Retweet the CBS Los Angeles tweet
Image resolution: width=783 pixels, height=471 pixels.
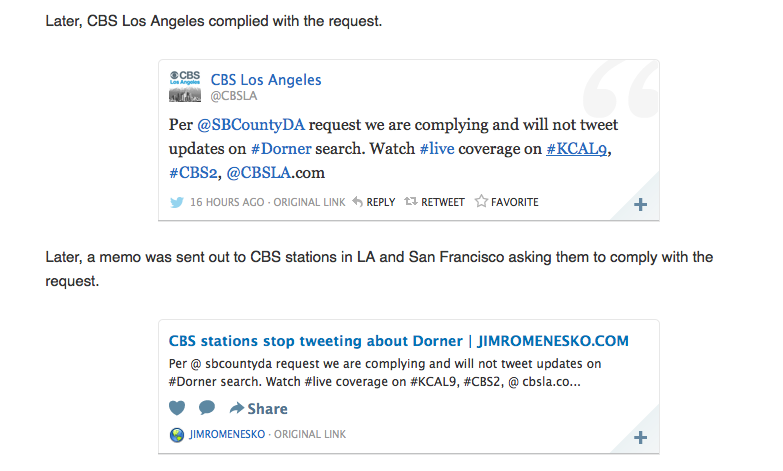[434, 202]
